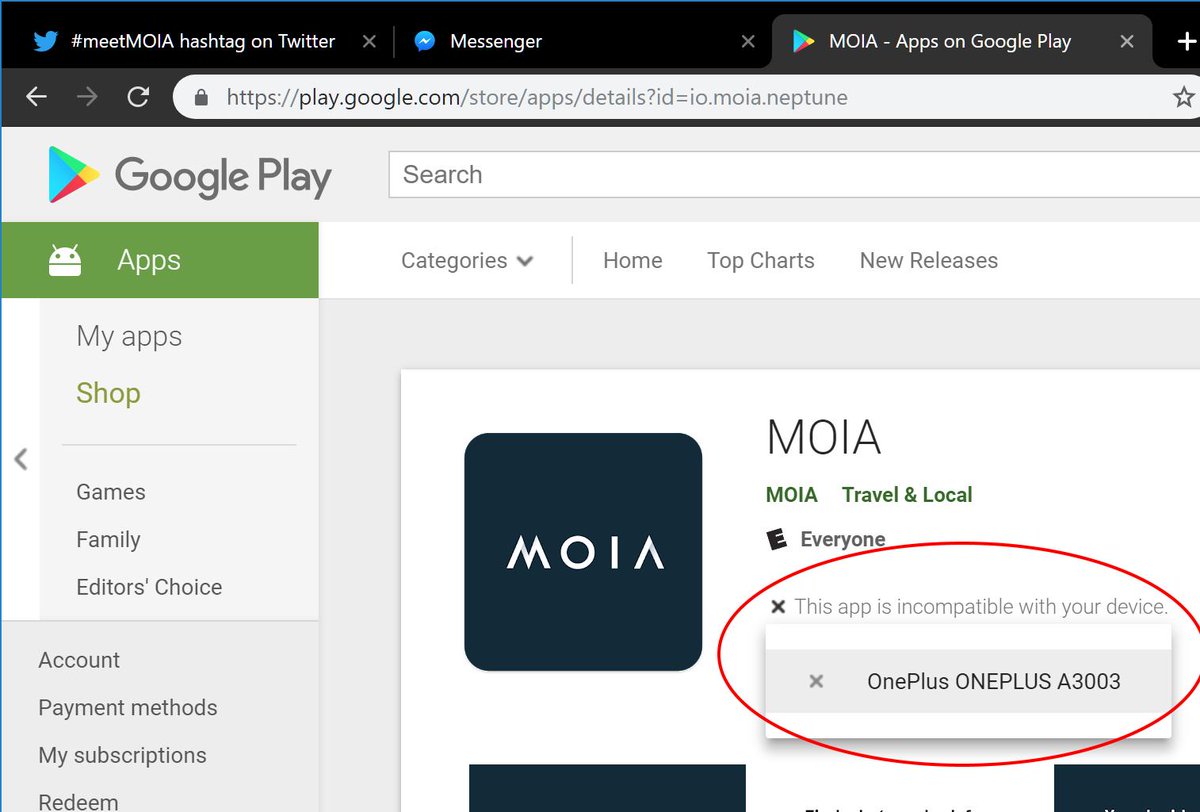Open Top Charts

coord(760,261)
